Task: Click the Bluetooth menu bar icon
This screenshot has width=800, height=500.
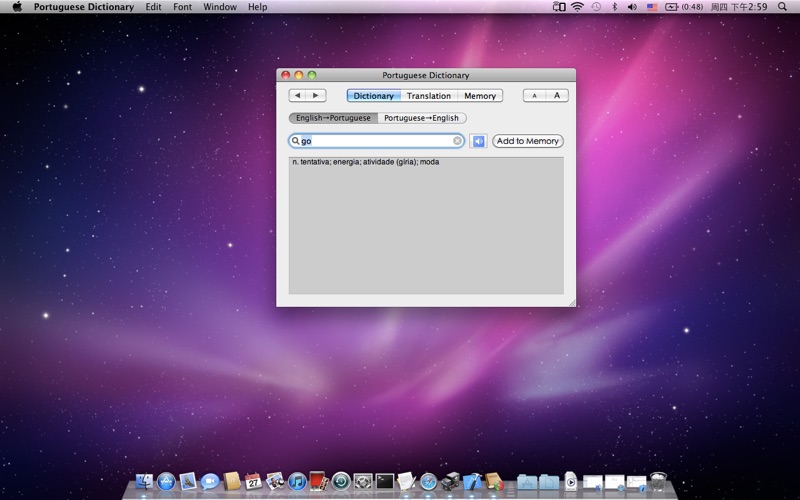Action: coord(614,7)
